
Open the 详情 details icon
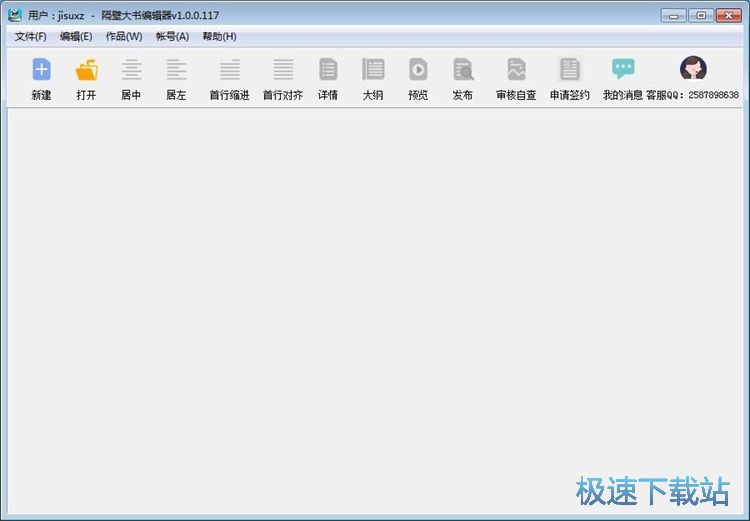328,69
